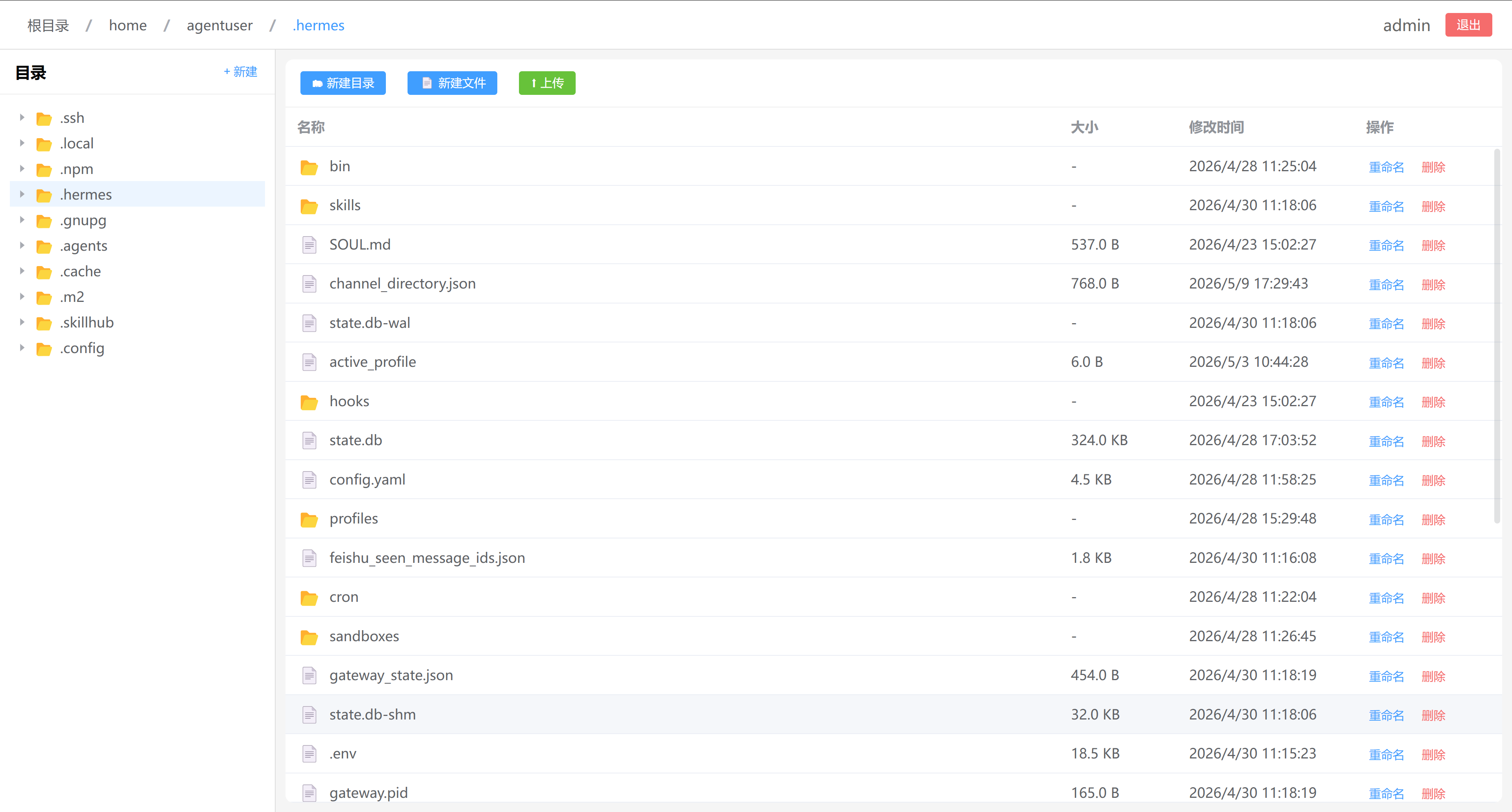1512x812 pixels.
Task: Navigate to home in breadcrumb
Action: (x=128, y=25)
